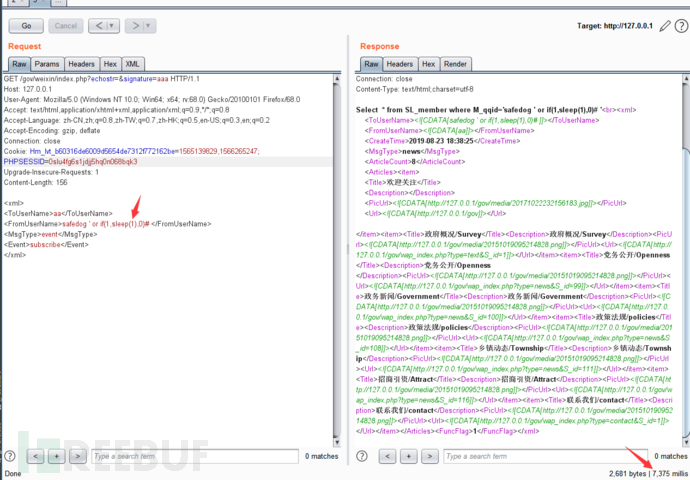690x480 pixels.
Task: Open the Response Render tab
Action: [455, 64]
